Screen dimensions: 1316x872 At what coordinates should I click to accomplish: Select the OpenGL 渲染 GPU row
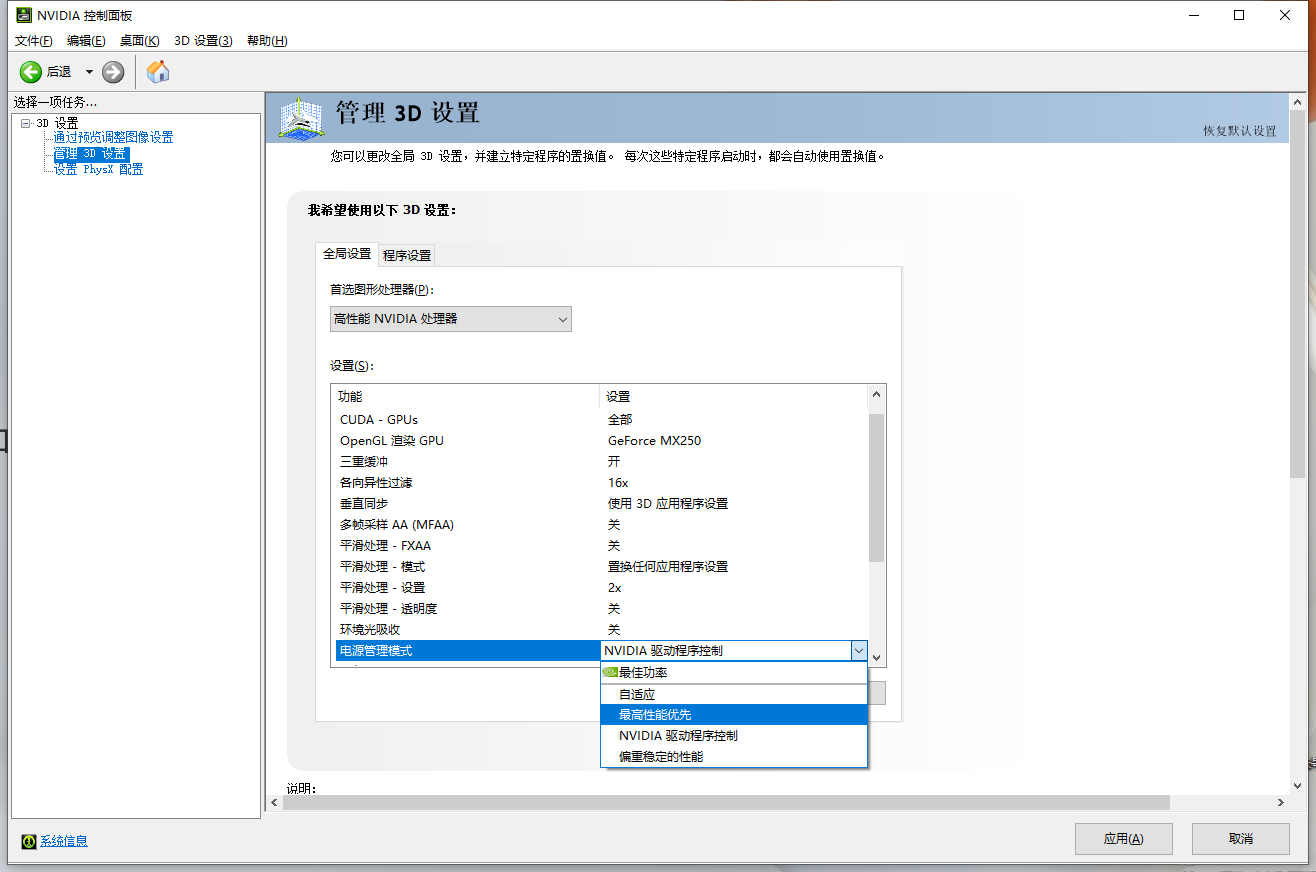click(600, 441)
